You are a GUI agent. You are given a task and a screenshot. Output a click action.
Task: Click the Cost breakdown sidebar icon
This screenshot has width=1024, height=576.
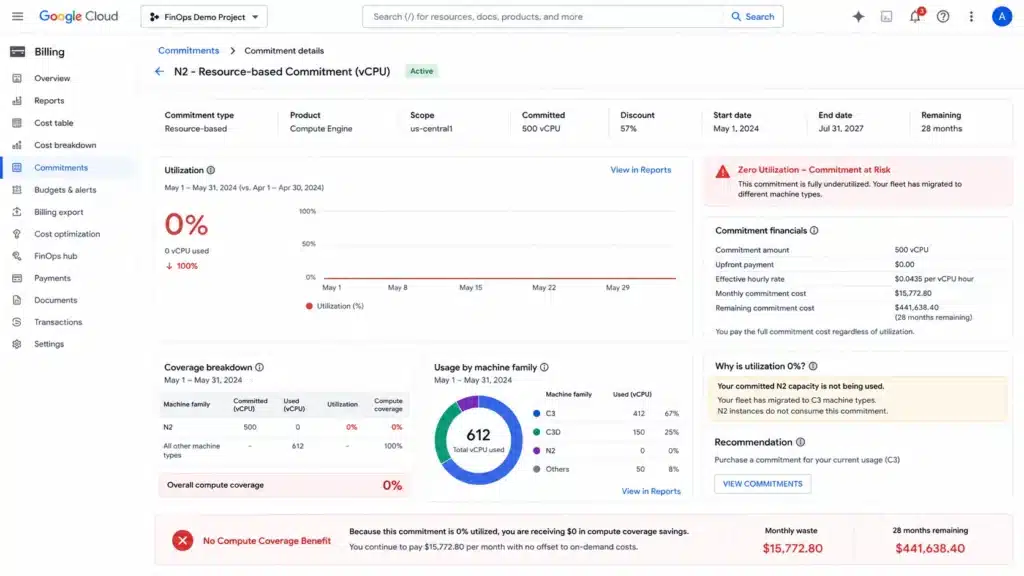[17, 145]
